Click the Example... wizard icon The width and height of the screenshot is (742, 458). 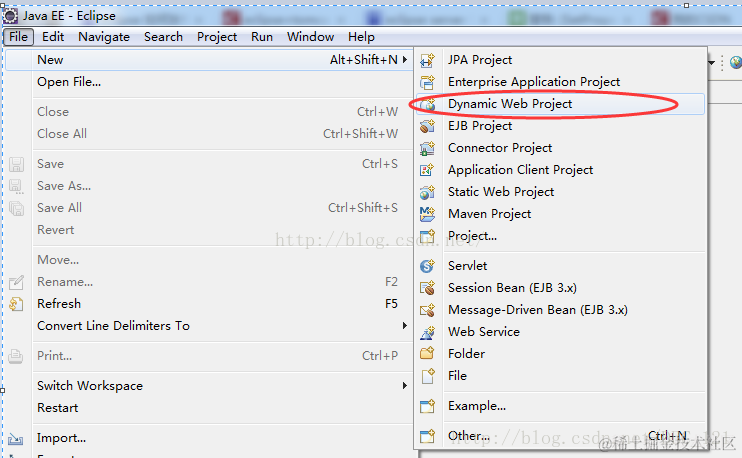click(427, 406)
